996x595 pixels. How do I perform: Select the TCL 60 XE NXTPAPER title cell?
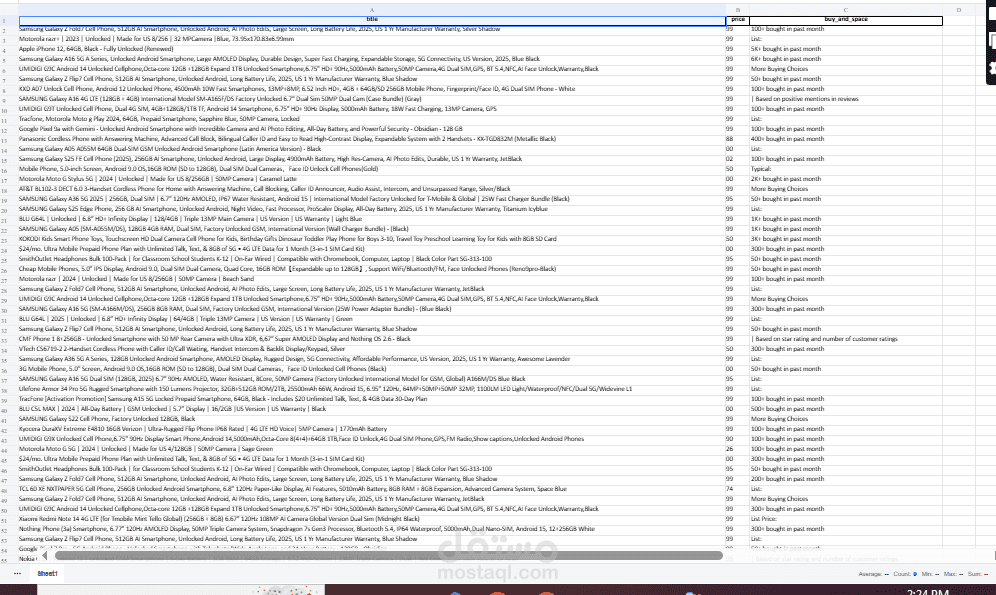coord(372,489)
